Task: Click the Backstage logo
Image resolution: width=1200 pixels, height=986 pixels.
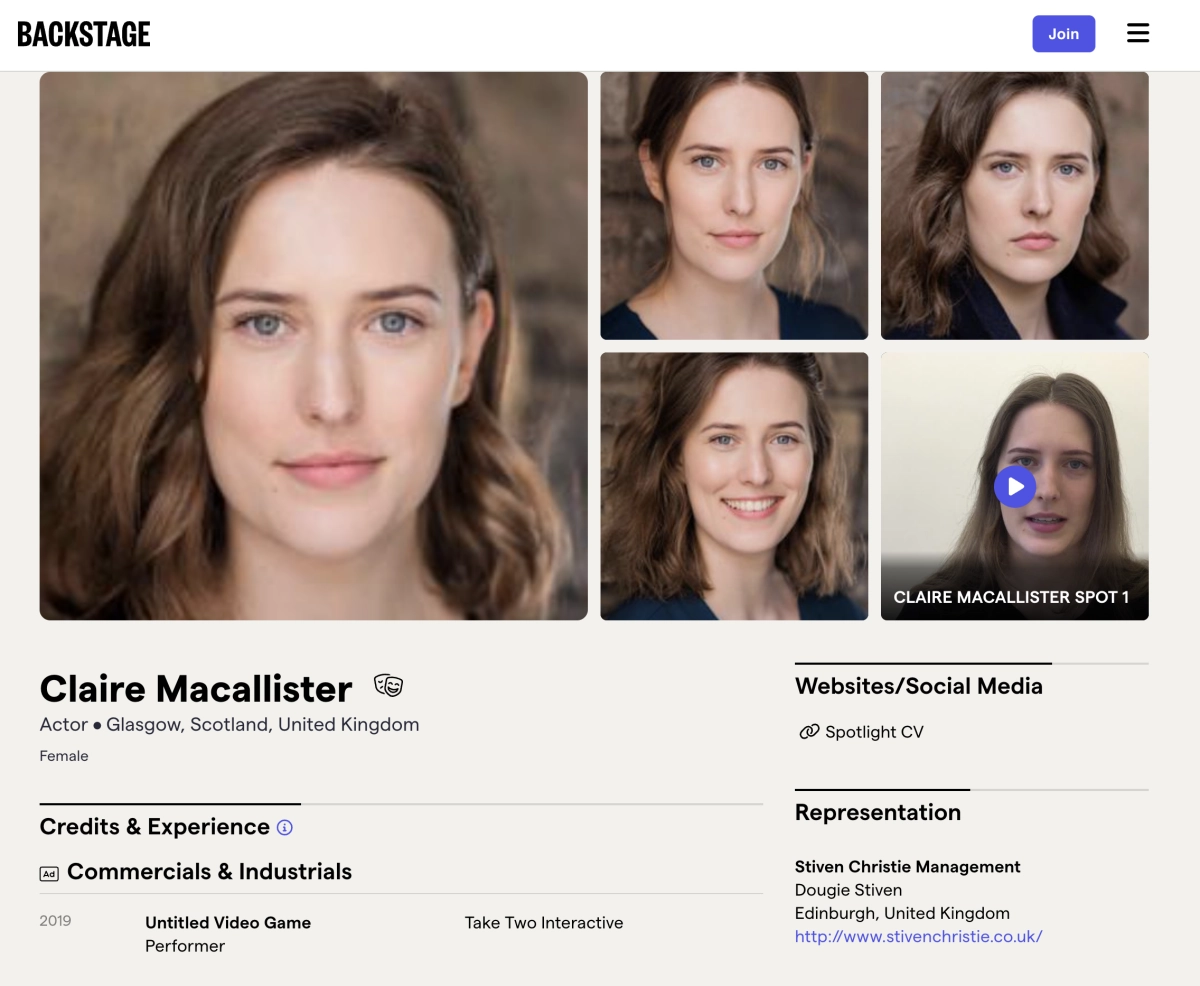Action: click(84, 34)
